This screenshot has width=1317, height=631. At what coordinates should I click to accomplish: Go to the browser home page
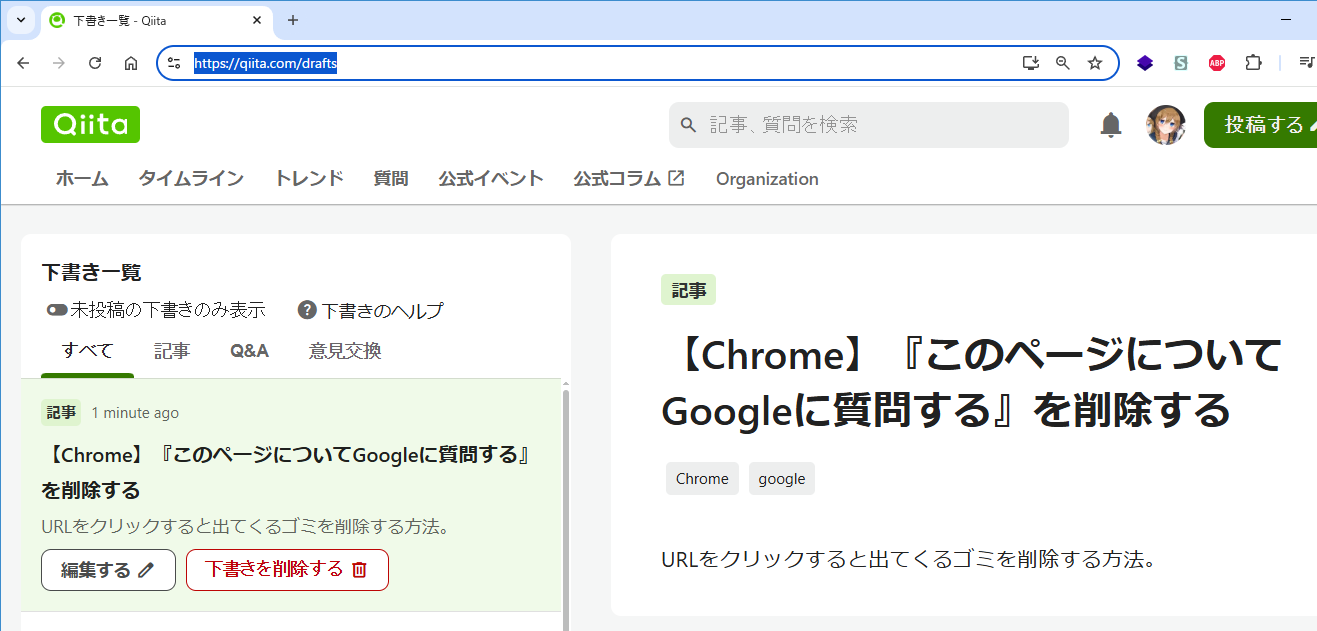131,63
